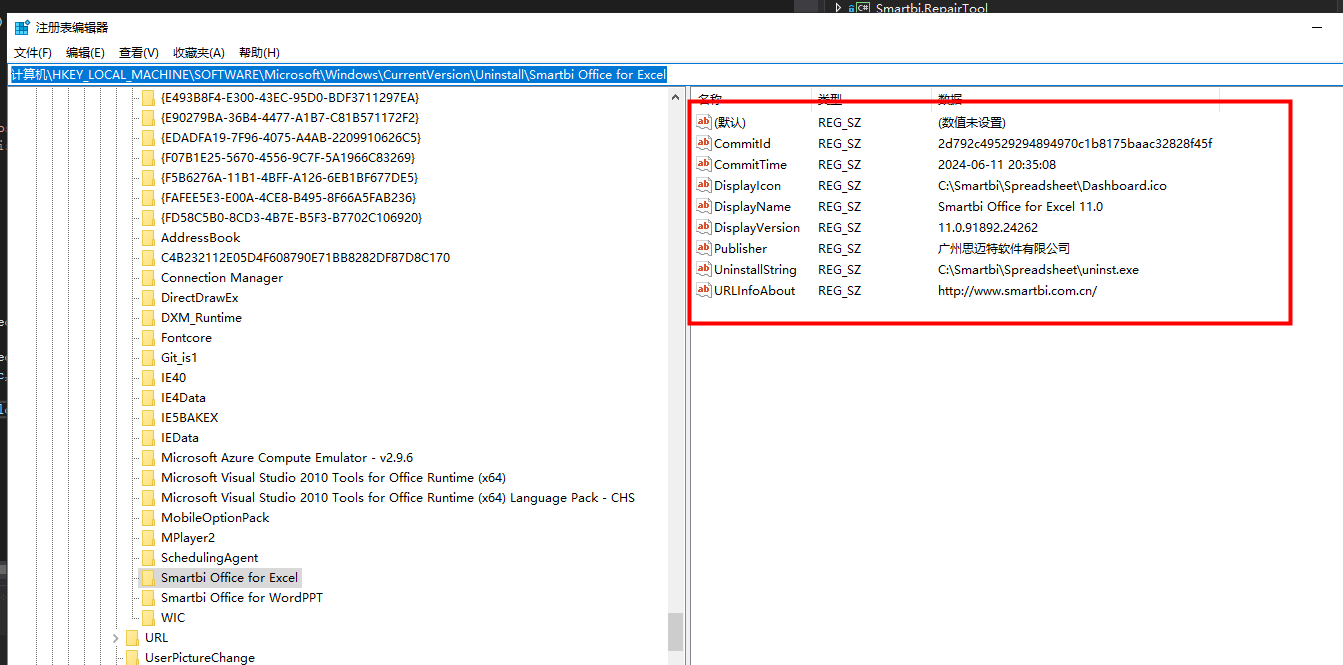Select the MPlayer2 key
The image size is (1343, 665).
pyautogui.click(x=188, y=538)
